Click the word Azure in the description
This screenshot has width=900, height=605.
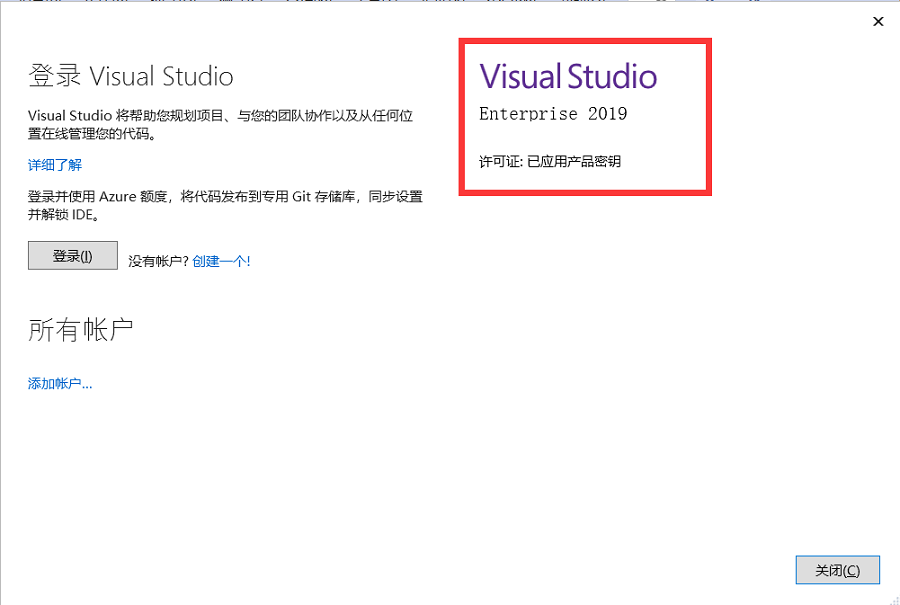point(120,196)
